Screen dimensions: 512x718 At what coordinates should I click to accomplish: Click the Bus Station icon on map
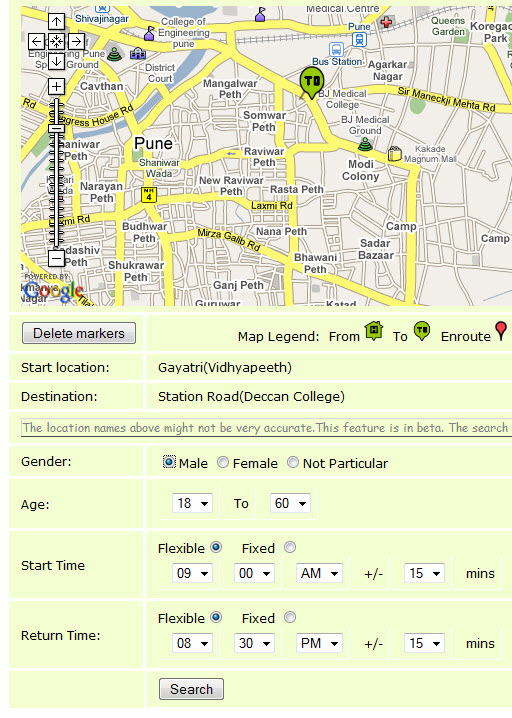(336, 49)
